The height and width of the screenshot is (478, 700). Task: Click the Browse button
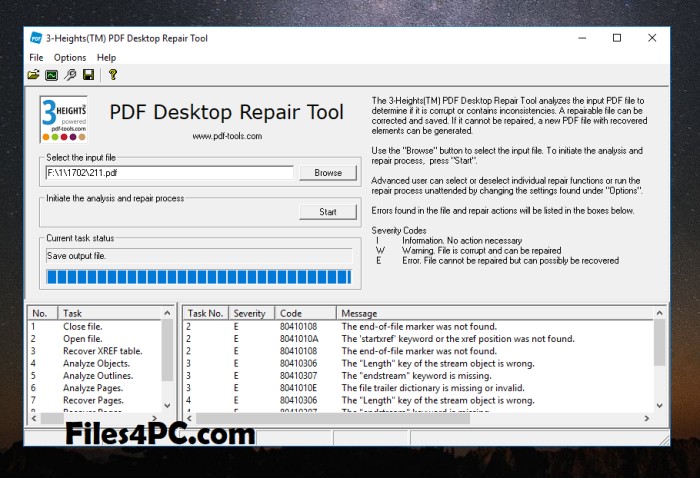[328, 173]
